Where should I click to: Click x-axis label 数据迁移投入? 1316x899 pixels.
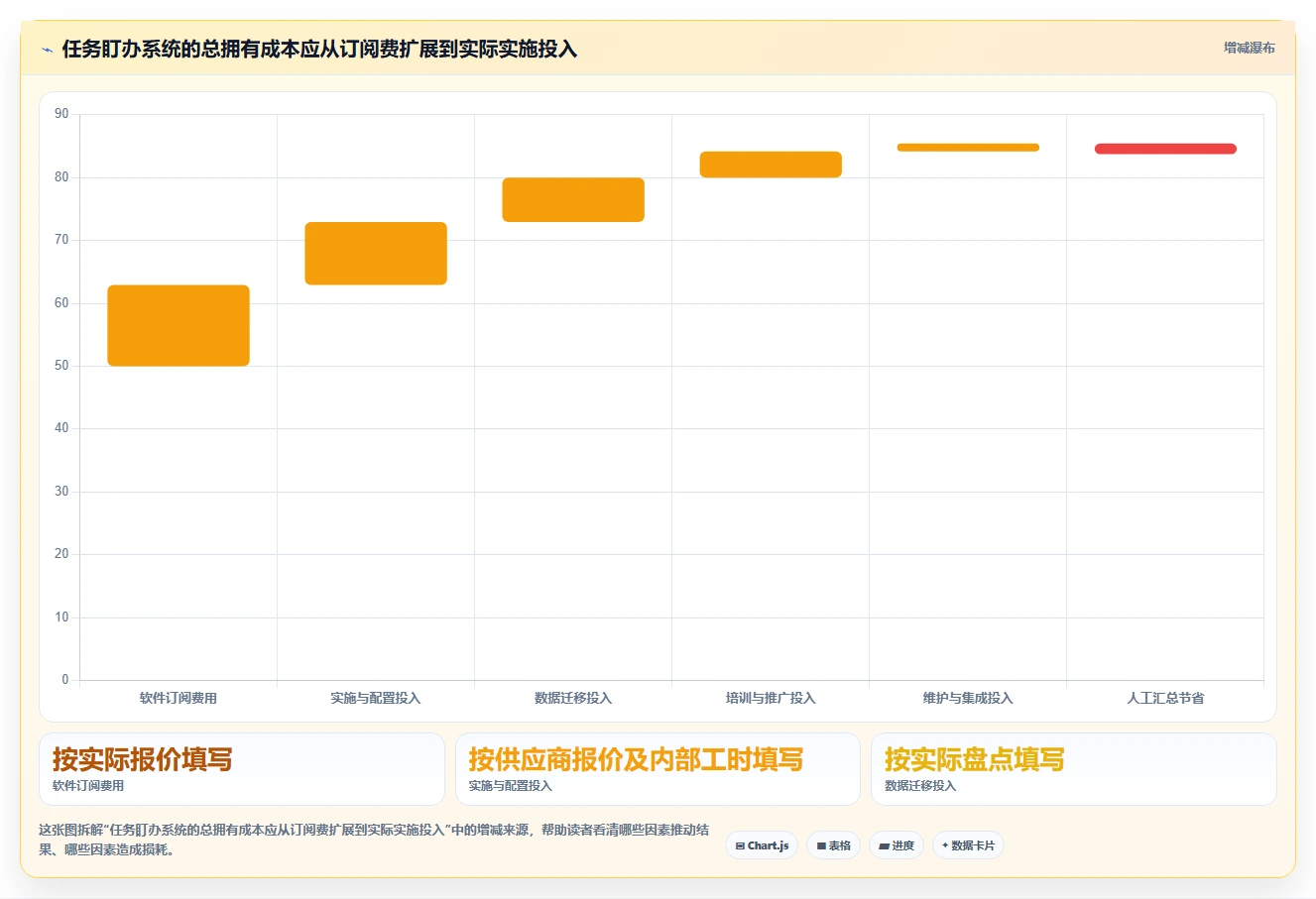click(x=573, y=698)
